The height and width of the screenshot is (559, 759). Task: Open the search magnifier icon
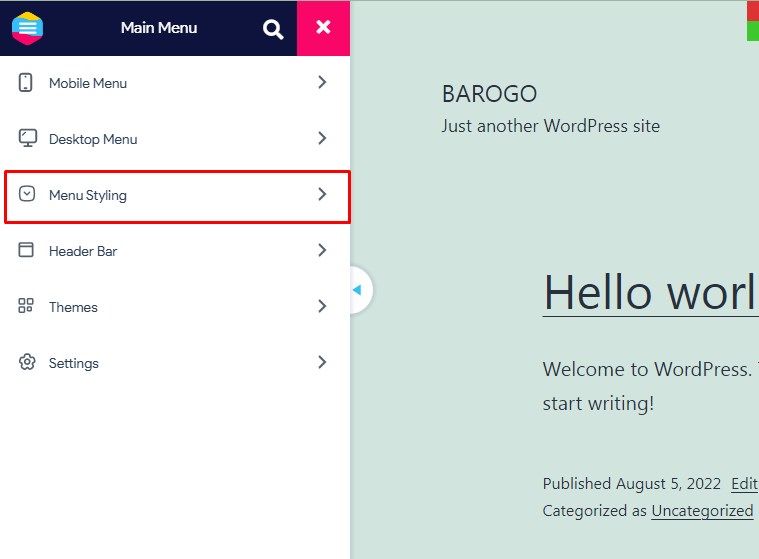(x=273, y=29)
